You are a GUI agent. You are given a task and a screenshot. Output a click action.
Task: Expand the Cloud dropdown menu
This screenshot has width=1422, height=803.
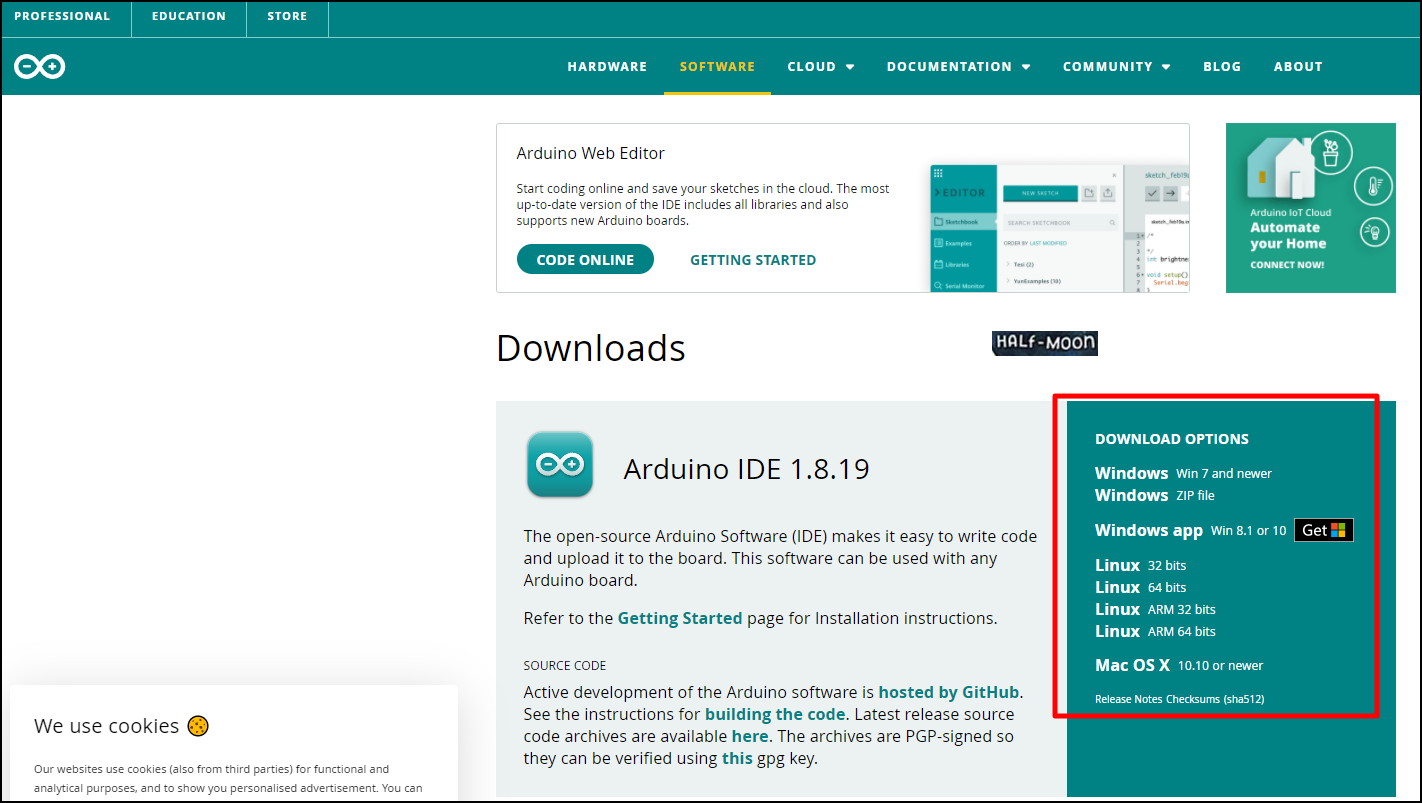[821, 67]
